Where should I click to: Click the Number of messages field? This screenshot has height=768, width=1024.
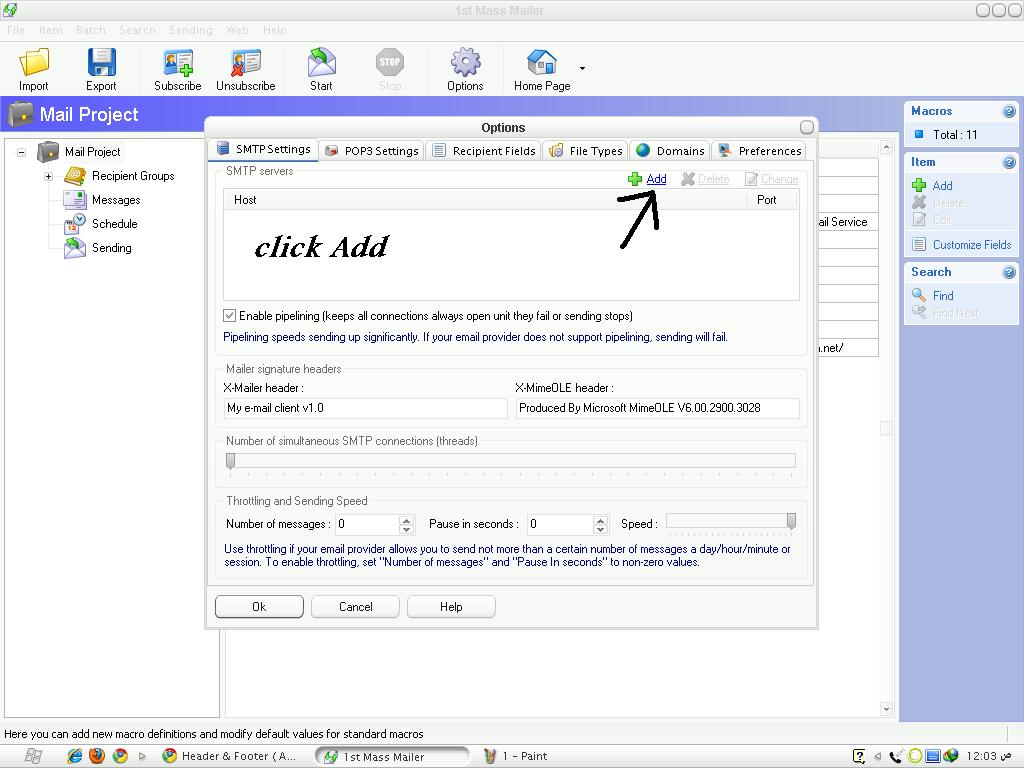[367, 524]
